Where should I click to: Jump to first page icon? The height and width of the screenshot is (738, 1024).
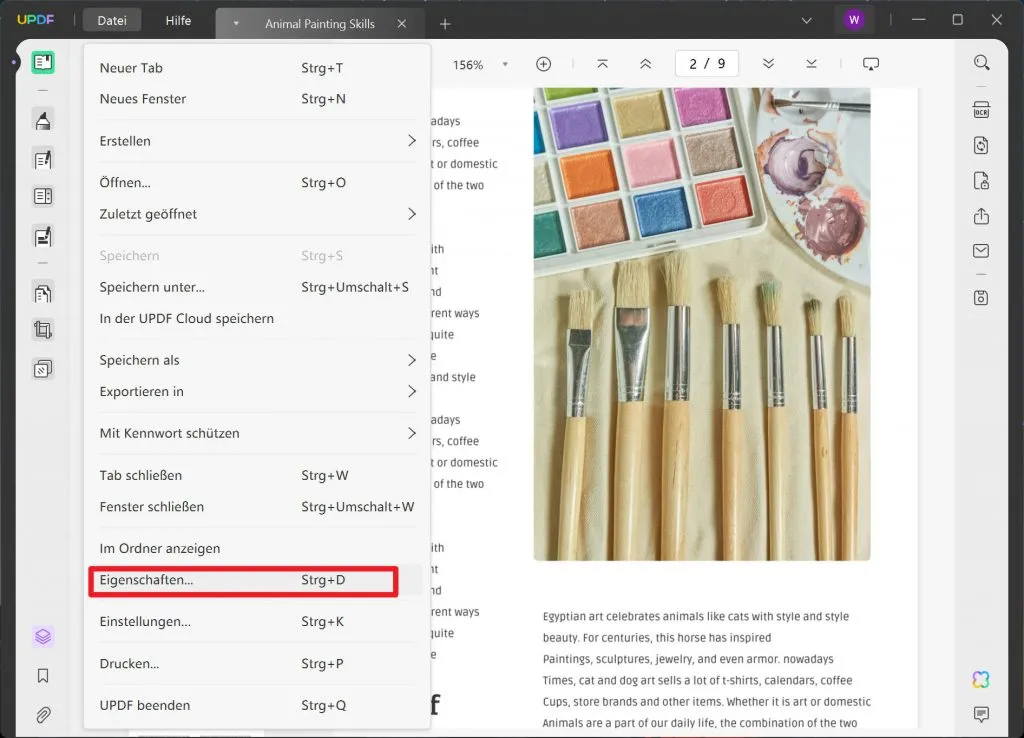coord(602,64)
